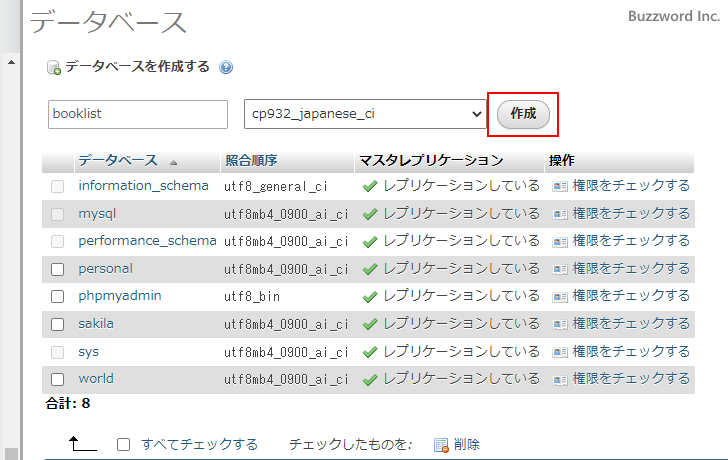This screenshot has height=460, width=728.
Task: Click the privileges icon in the performance_schema row
Action: tap(560, 242)
